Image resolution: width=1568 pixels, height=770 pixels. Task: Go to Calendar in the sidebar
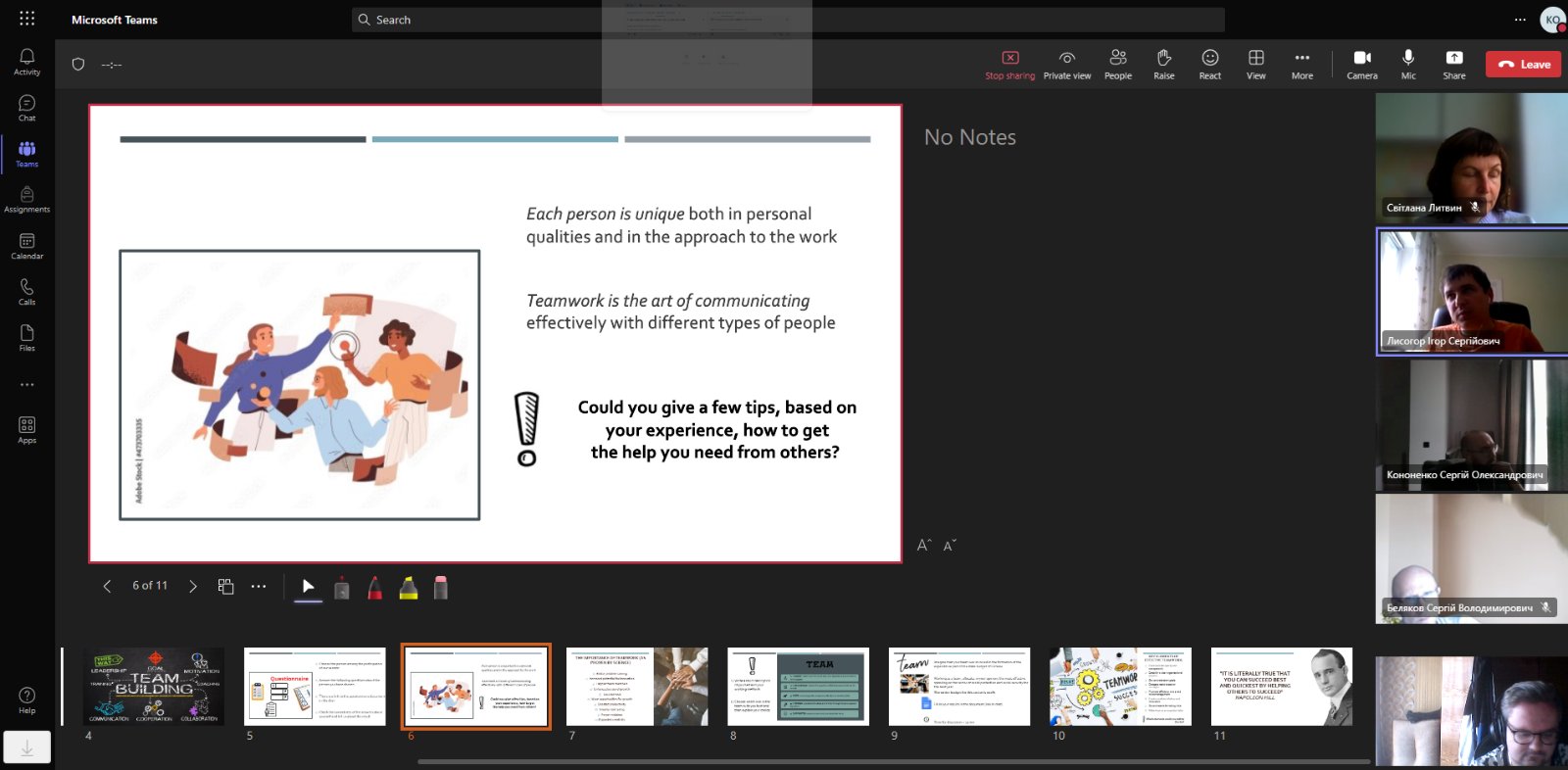tap(26, 246)
